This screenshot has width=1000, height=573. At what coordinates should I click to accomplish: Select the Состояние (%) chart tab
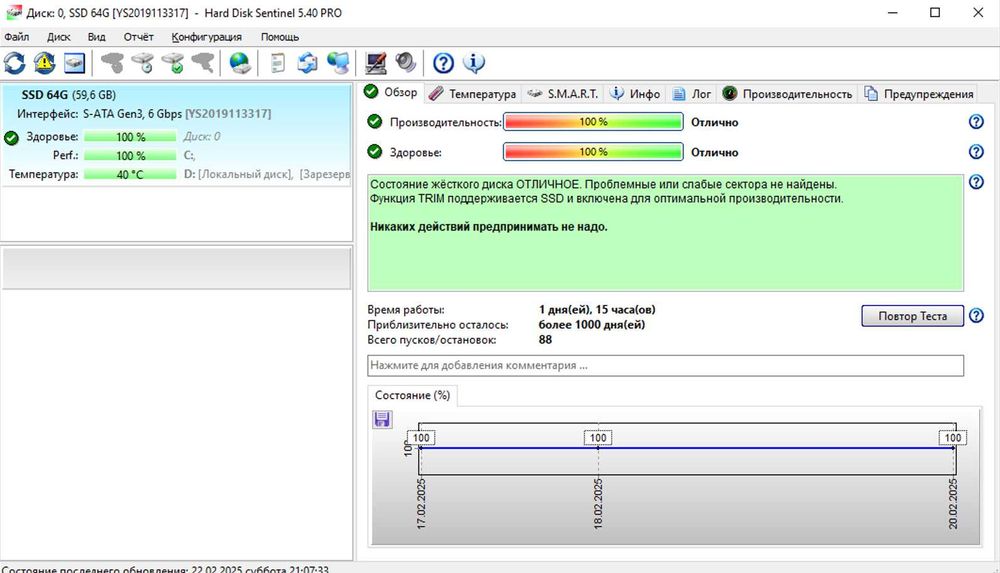click(413, 396)
